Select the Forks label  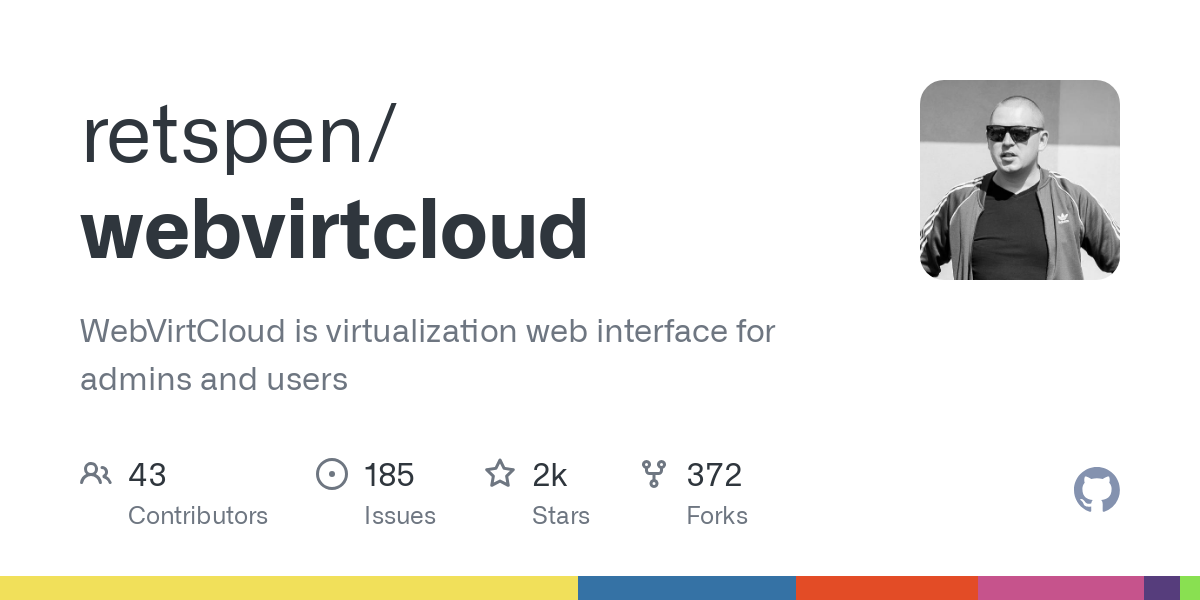[x=717, y=516]
